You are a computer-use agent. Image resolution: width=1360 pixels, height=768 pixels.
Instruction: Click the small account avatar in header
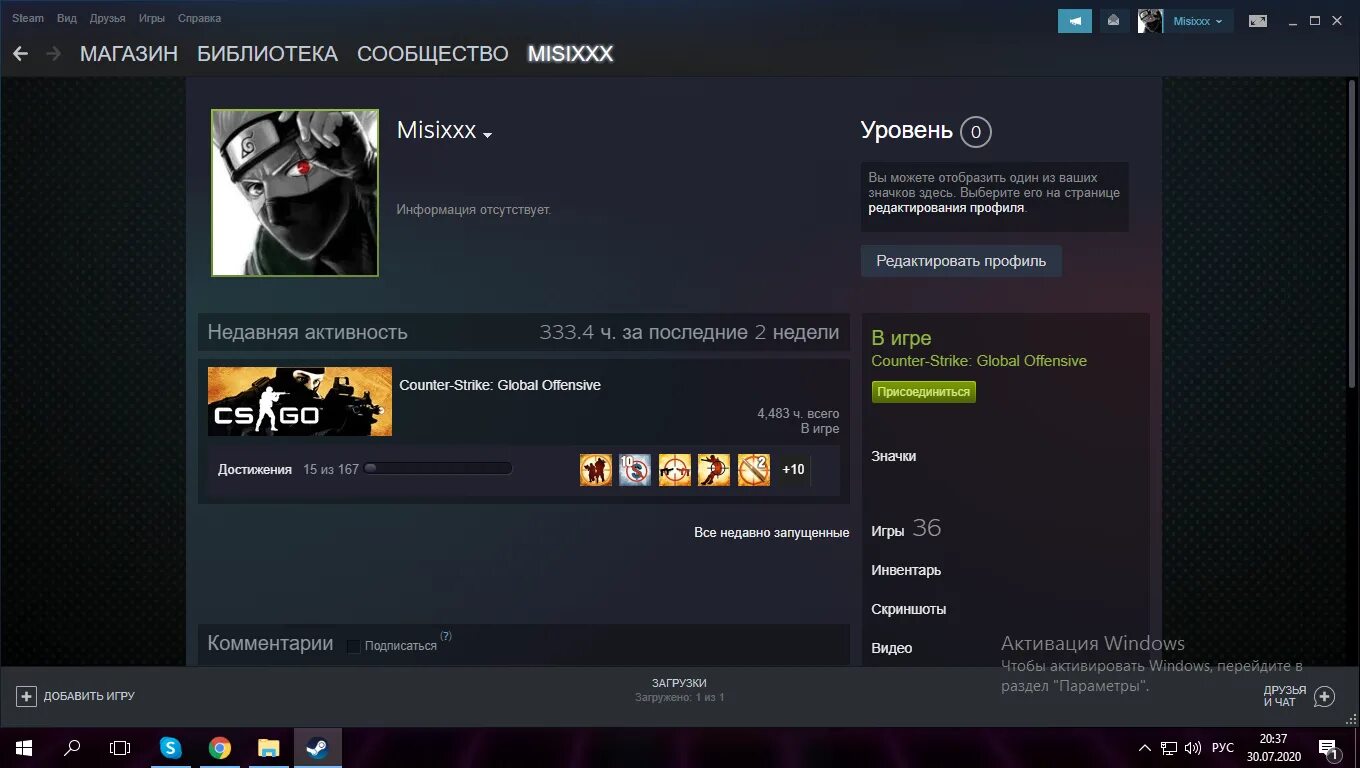tap(1150, 21)
